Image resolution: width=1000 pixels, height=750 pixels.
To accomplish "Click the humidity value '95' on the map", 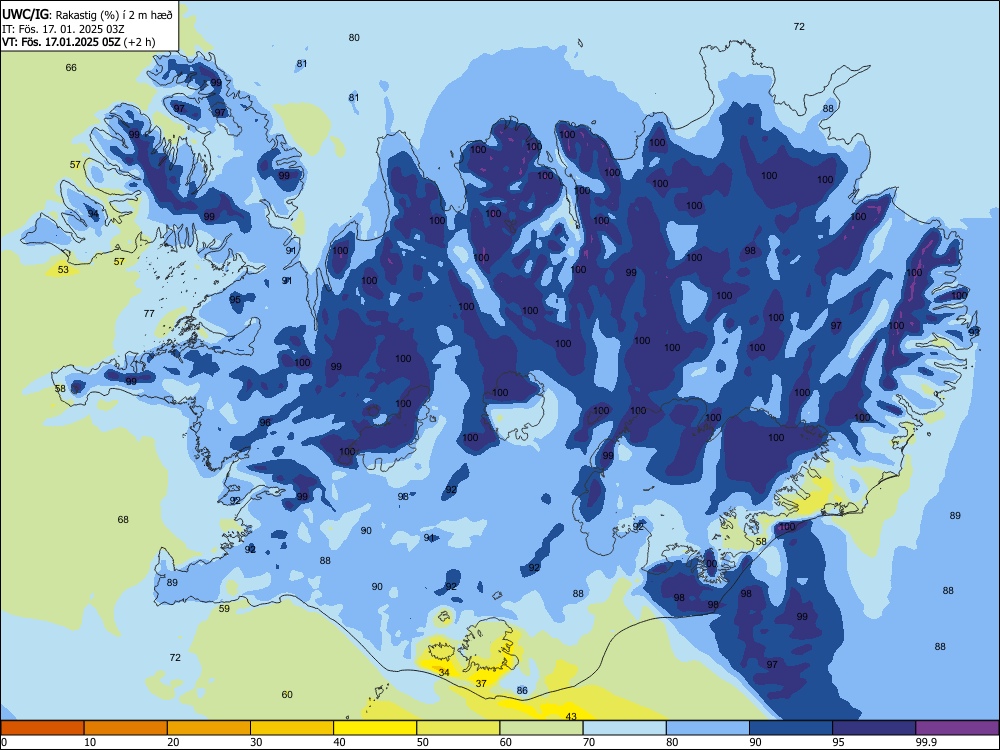I will [235, 299].
